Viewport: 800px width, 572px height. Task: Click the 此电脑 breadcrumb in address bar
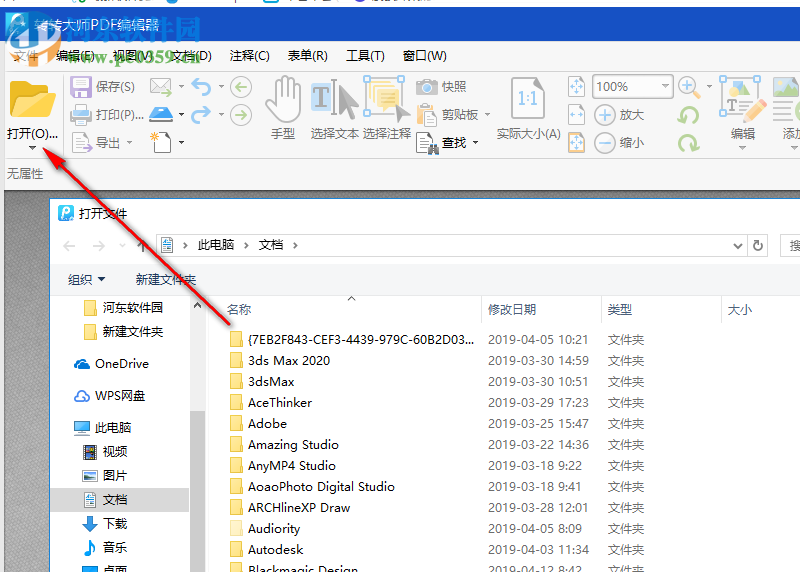pos(216,245)
